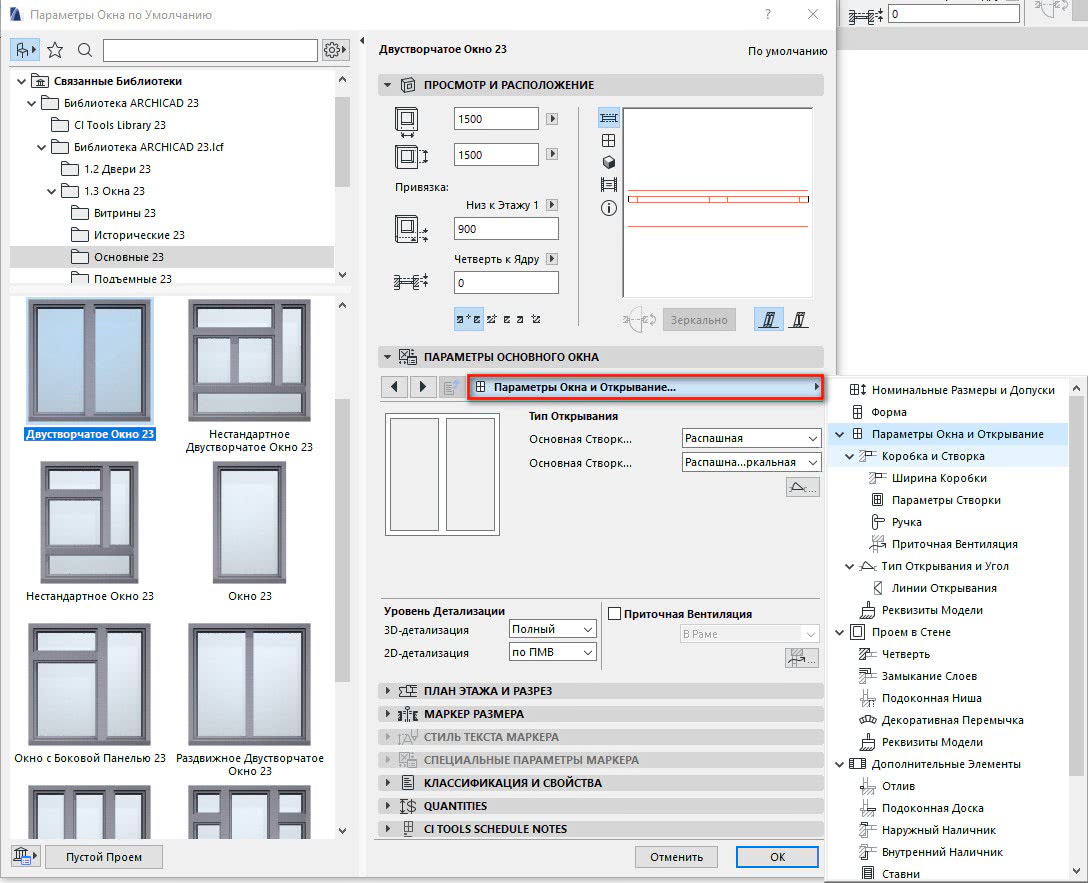Enable Приточная Вентиляция checkbox

(615, 614)
